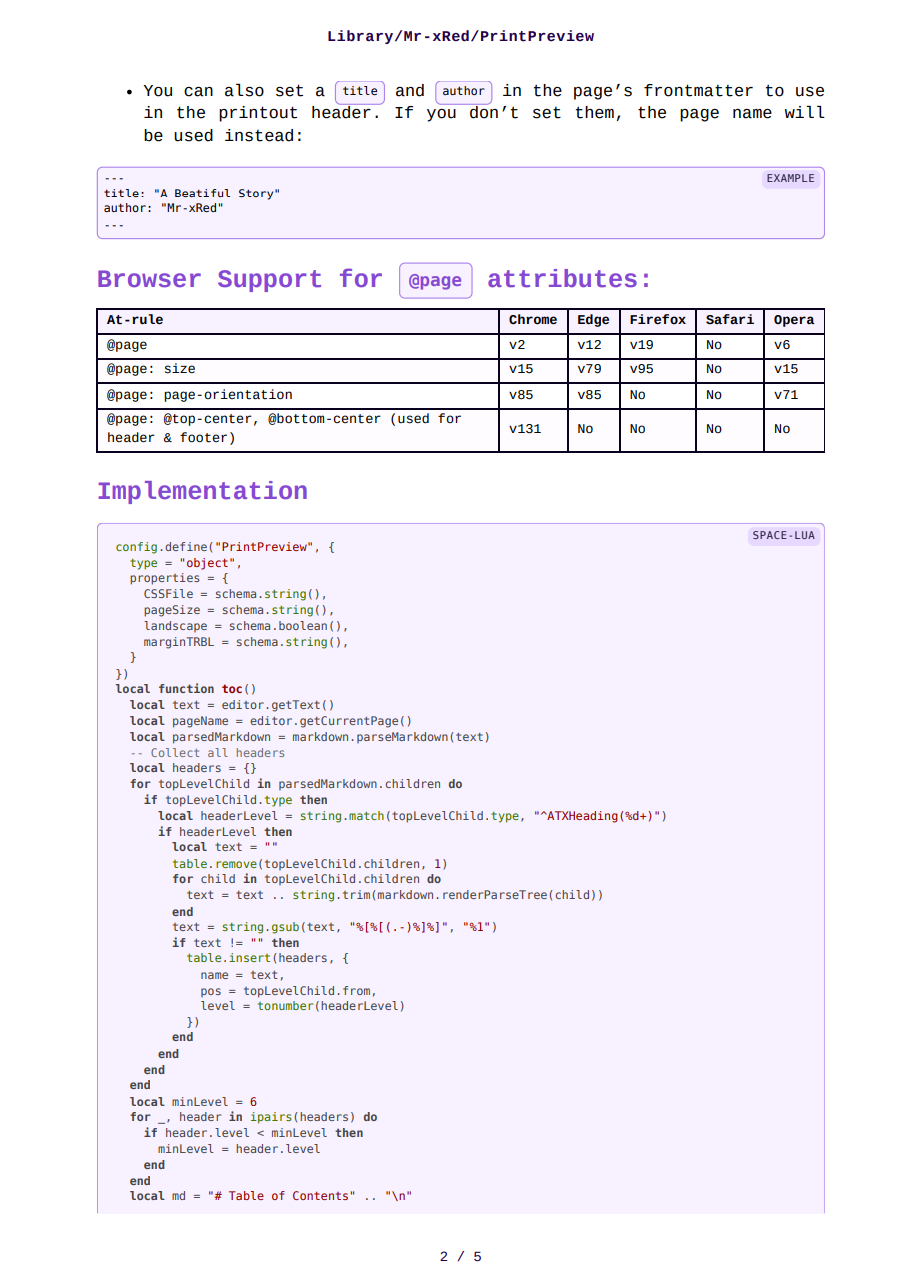Click the Library/Mr-xRed/PrintPreview page header
This screenshot has height=1284, width=911.
(460, 37)
